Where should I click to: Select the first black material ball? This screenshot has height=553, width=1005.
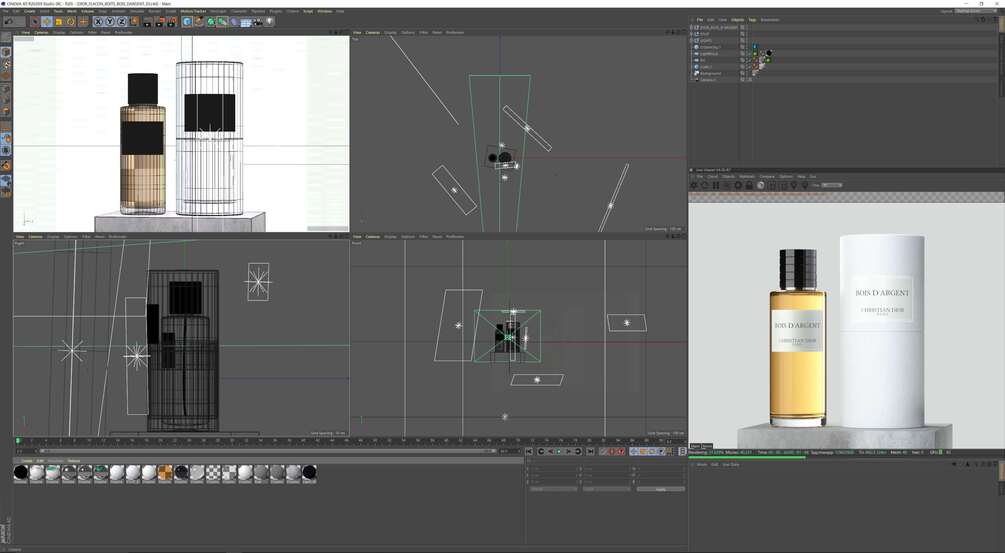(21, 473)
